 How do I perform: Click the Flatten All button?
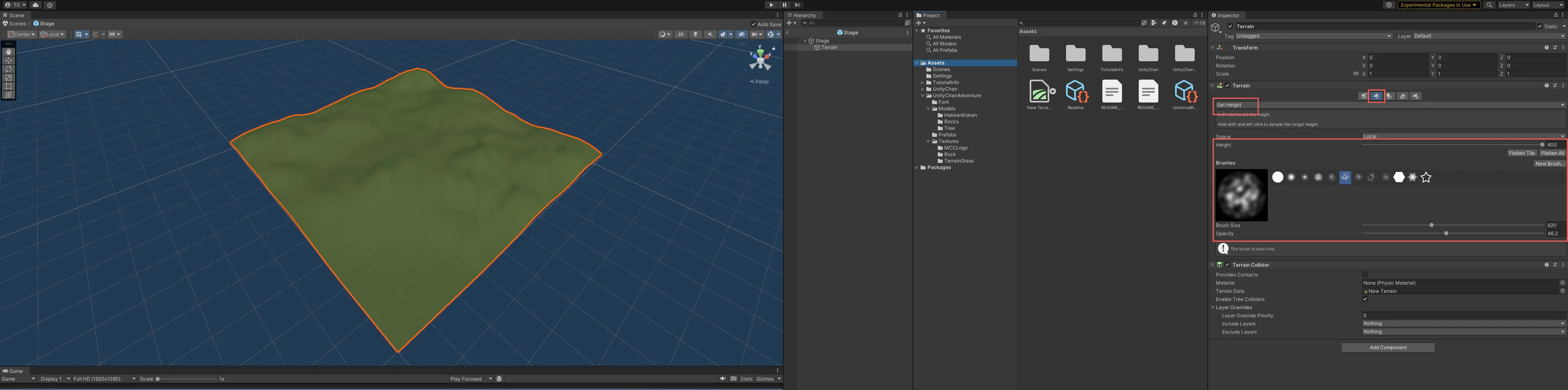point(1552,153)
